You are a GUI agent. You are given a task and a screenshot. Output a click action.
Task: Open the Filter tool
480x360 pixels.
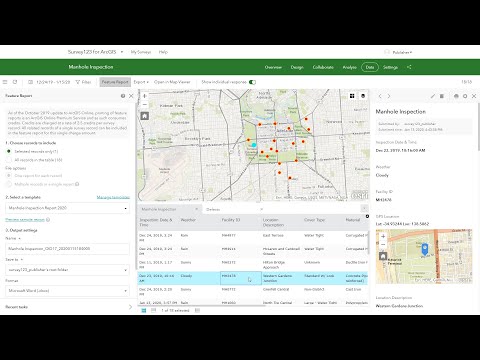pos(83,82)
